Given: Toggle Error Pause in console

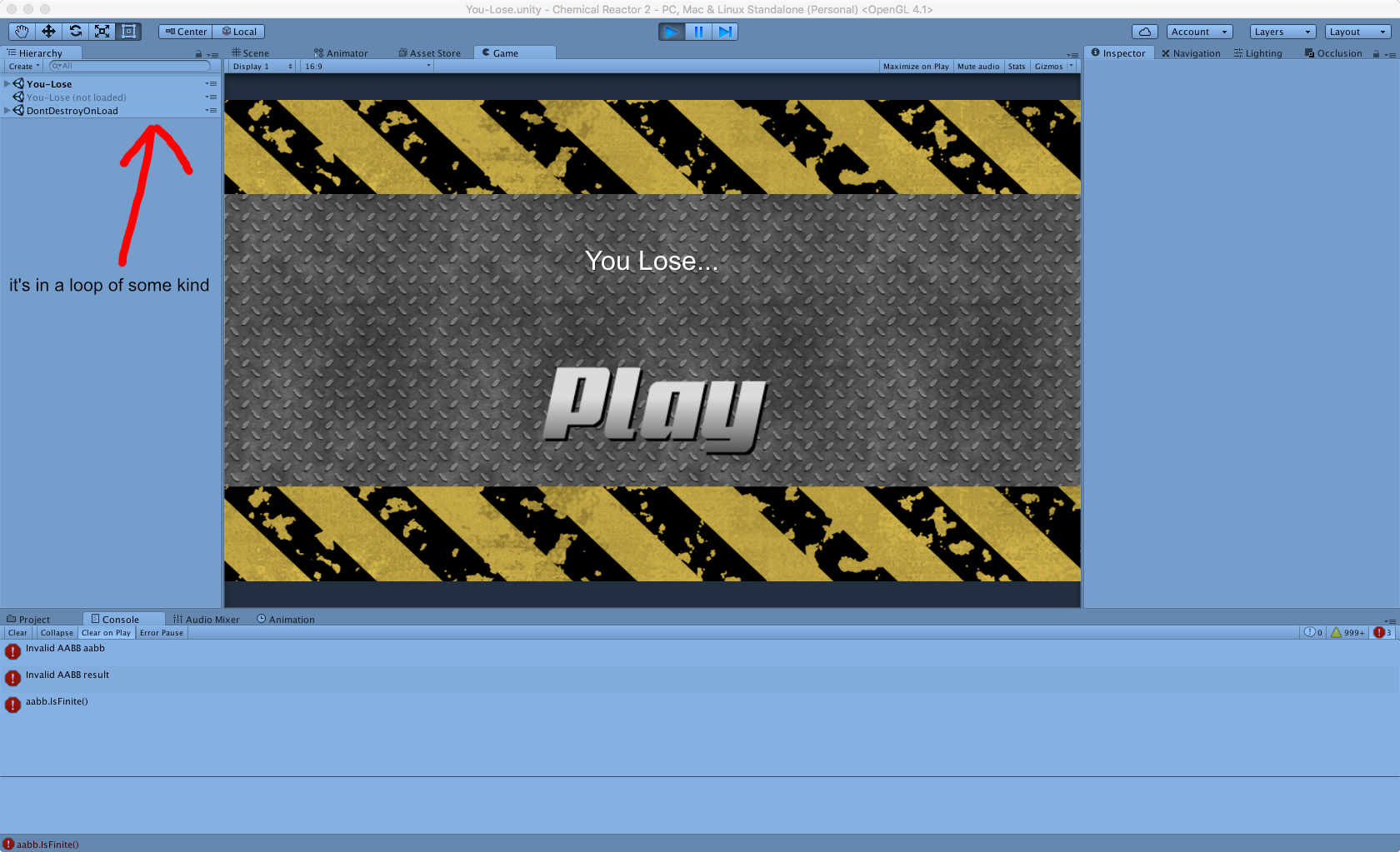Looking at the screenshot, I should click(162, 633).
